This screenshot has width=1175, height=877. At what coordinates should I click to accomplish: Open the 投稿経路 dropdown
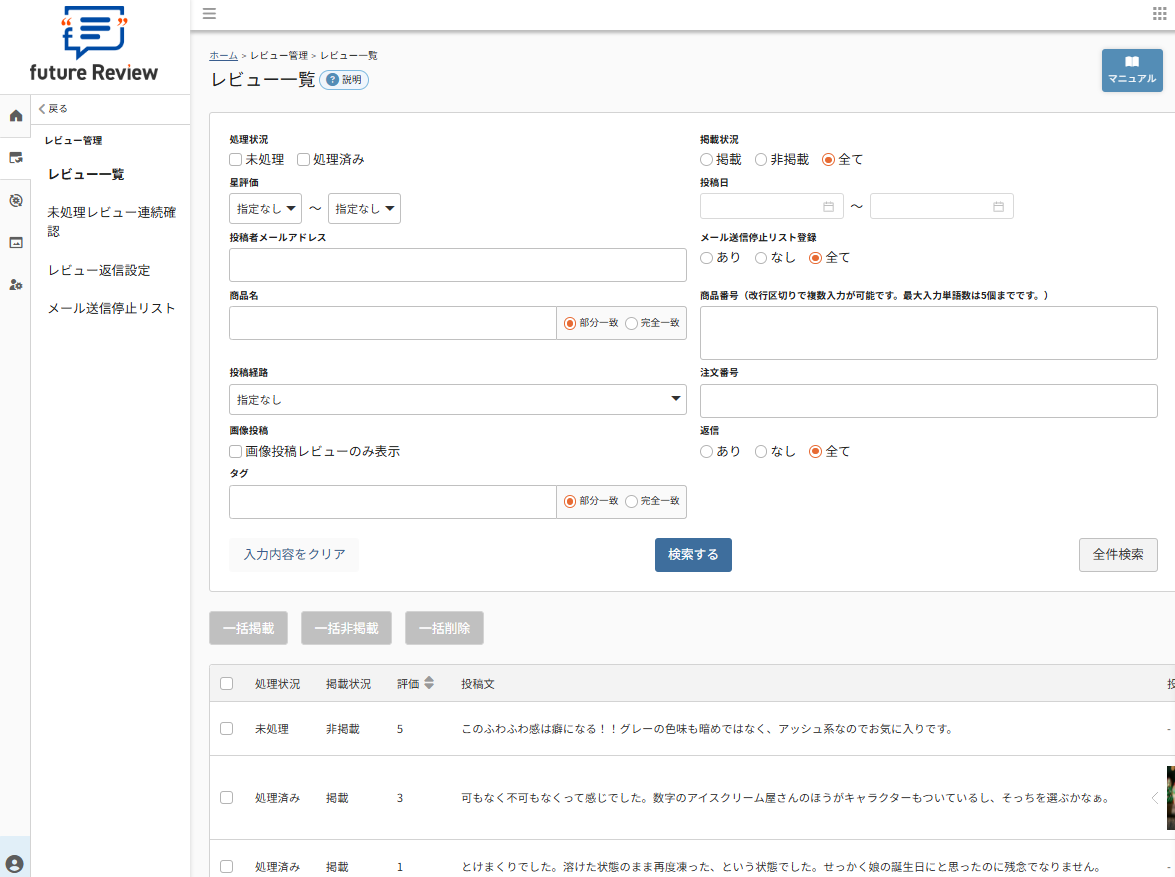point(457,399)
